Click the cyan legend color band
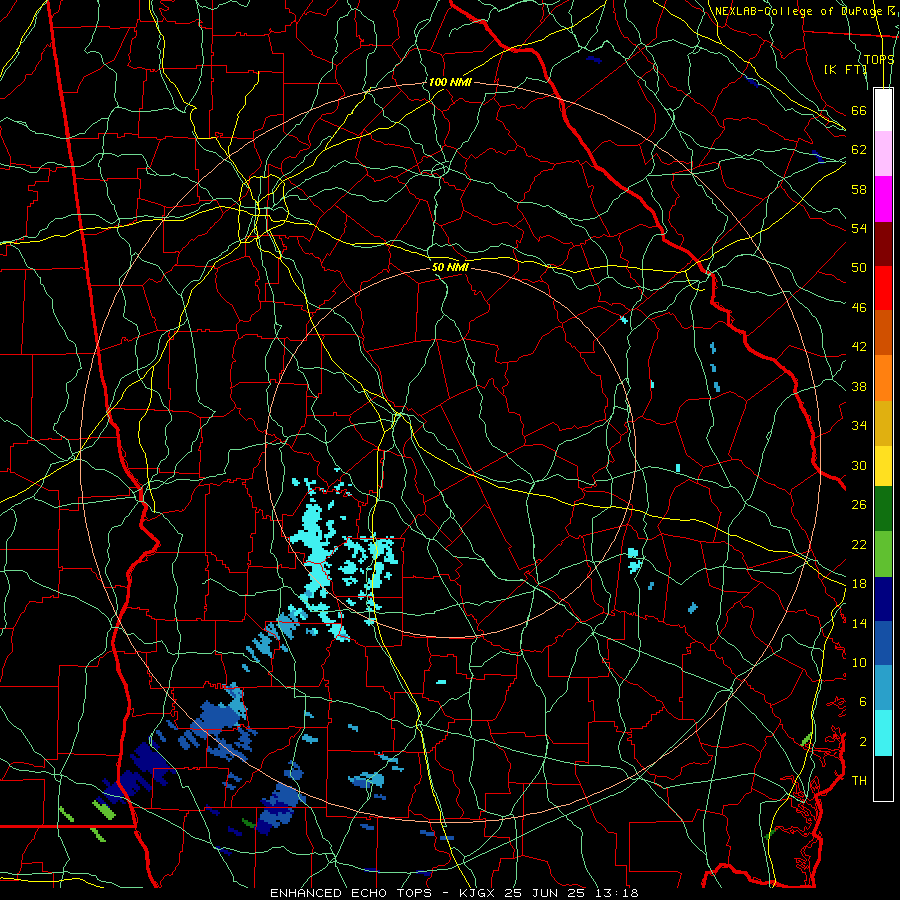 [x=883, y=733]
